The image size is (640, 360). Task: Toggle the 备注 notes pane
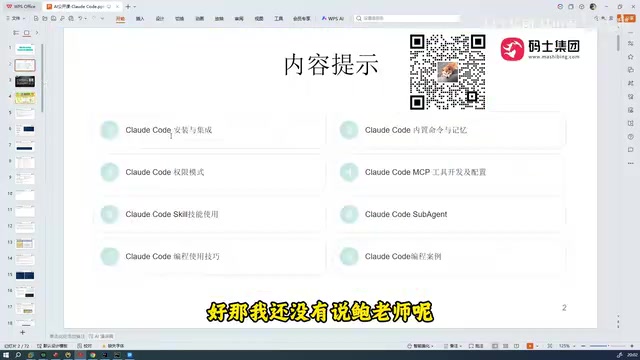(453, 346)
